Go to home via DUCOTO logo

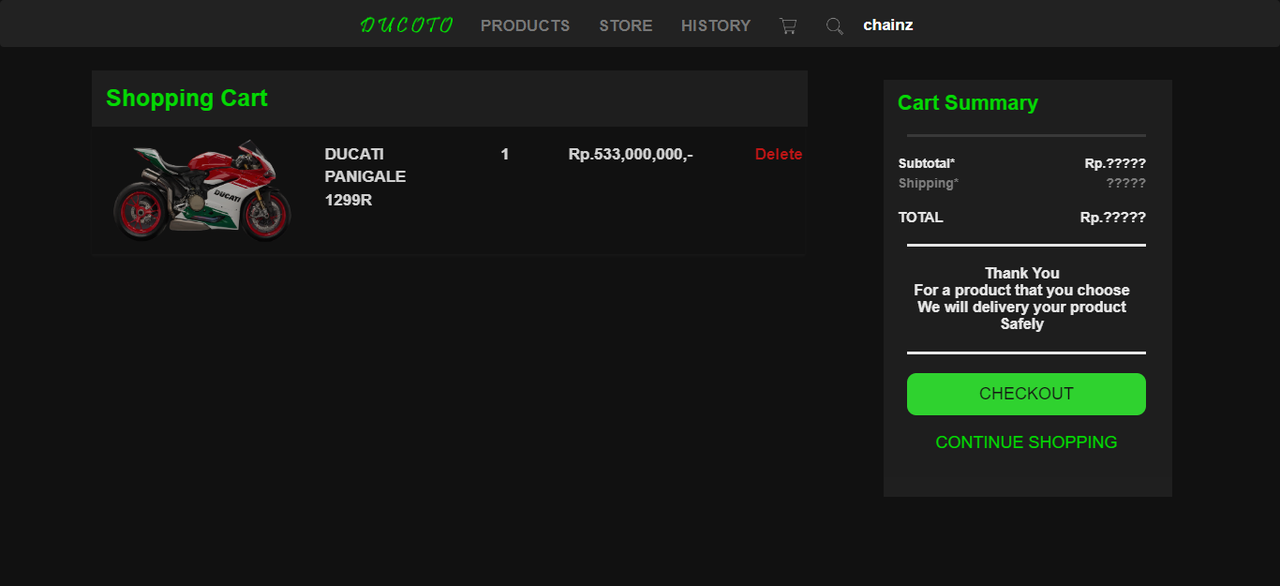click(407, 25)
